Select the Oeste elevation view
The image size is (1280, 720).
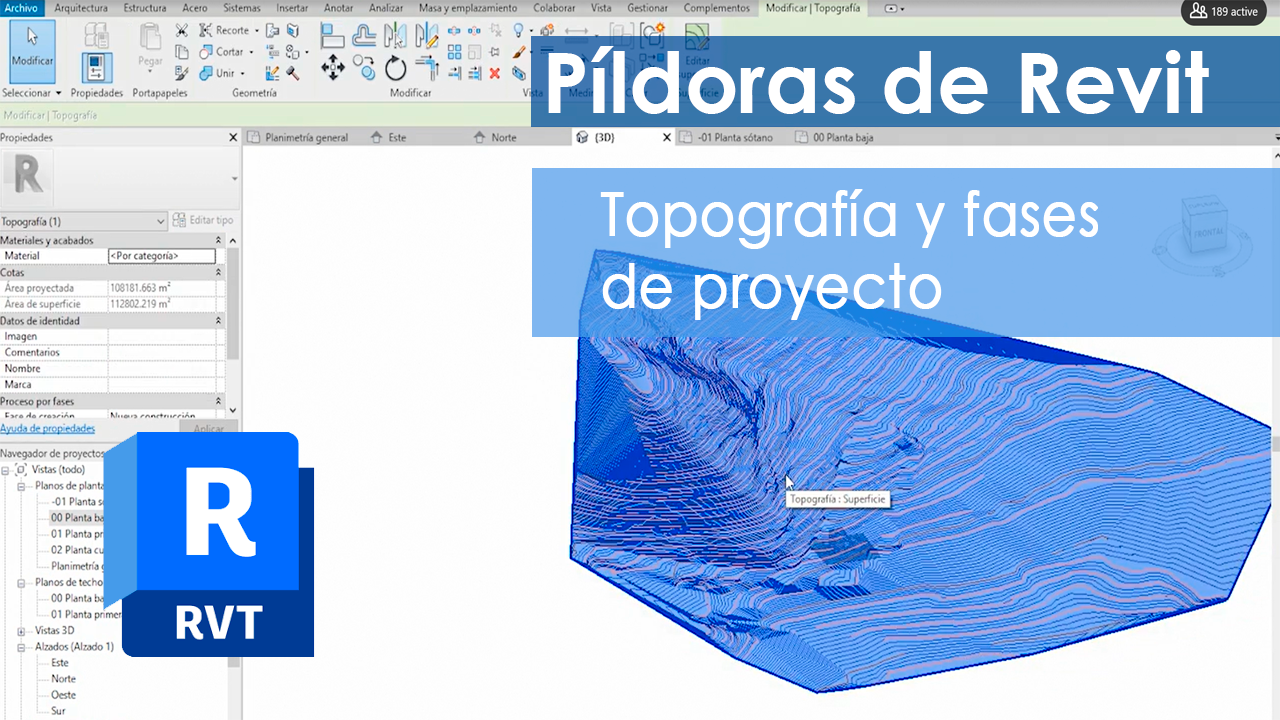pyautogui.click(x=63, y=695)
